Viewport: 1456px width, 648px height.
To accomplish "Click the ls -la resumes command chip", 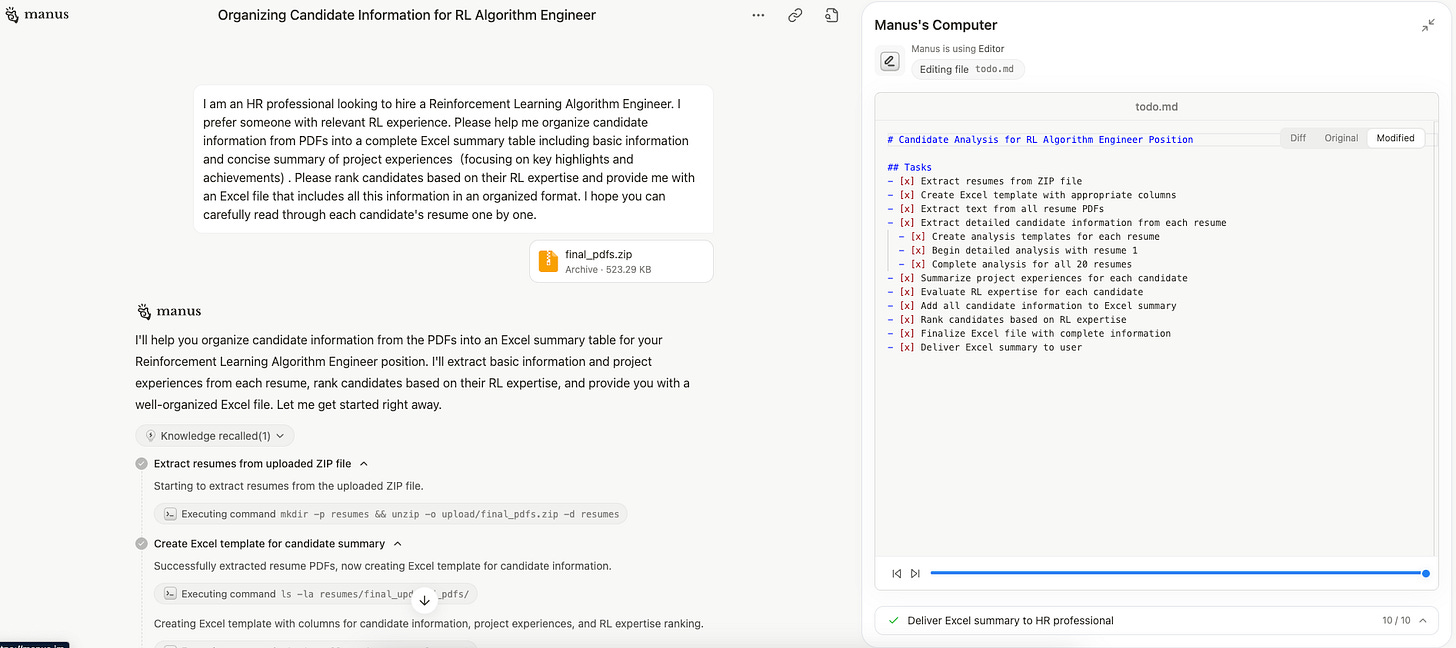I will click(x=315, y=594).
